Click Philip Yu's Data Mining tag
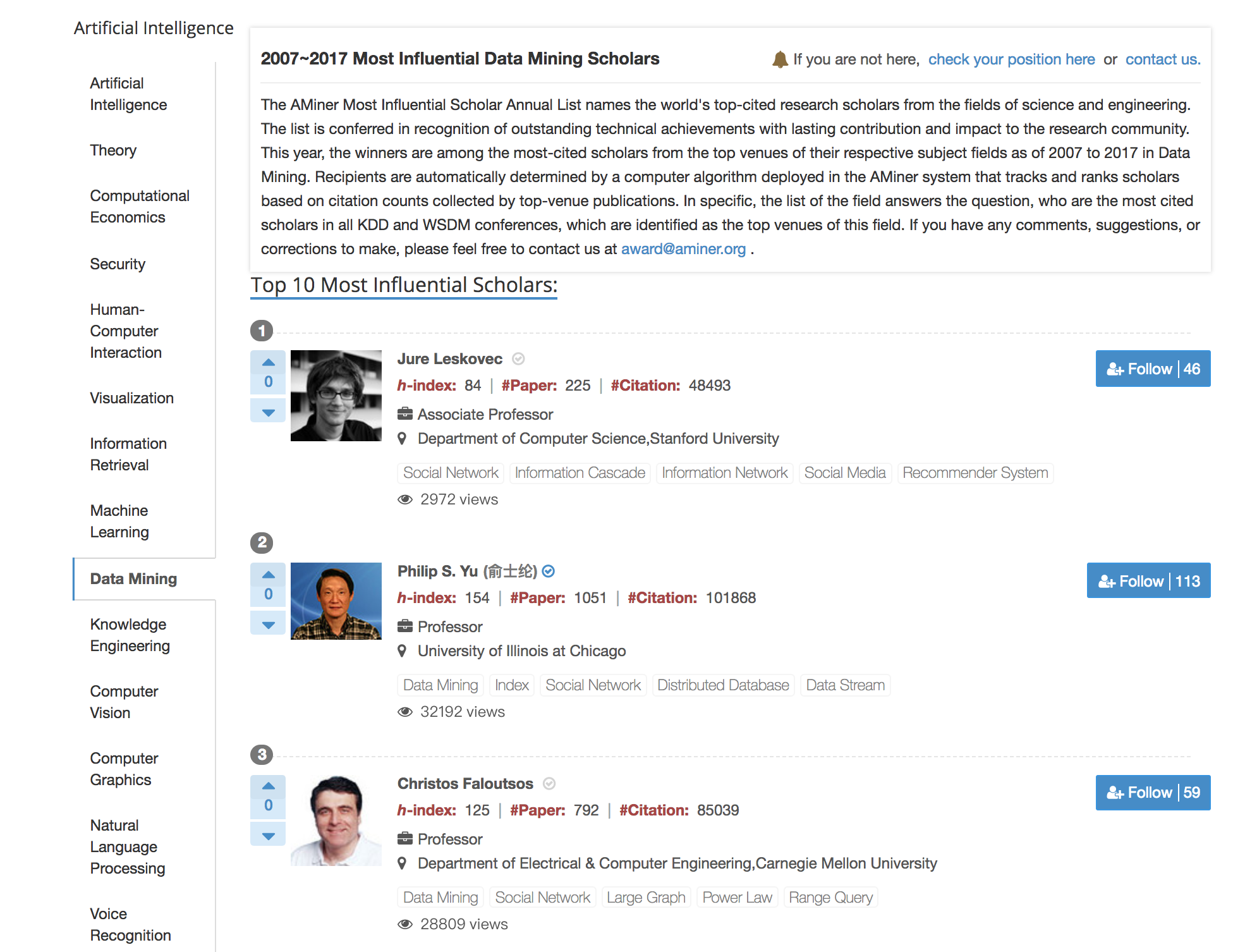 click(440, 685)
